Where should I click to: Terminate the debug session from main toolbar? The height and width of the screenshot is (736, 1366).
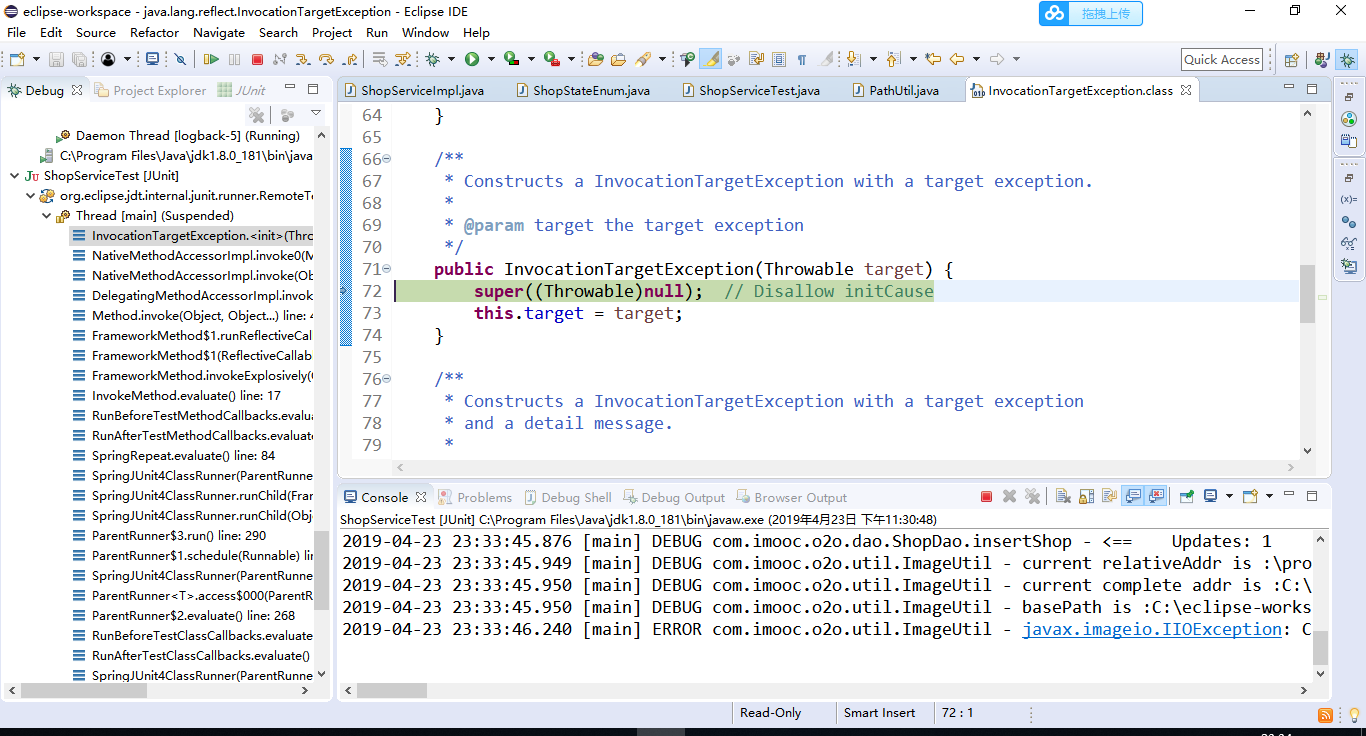[x=257, y=59]
